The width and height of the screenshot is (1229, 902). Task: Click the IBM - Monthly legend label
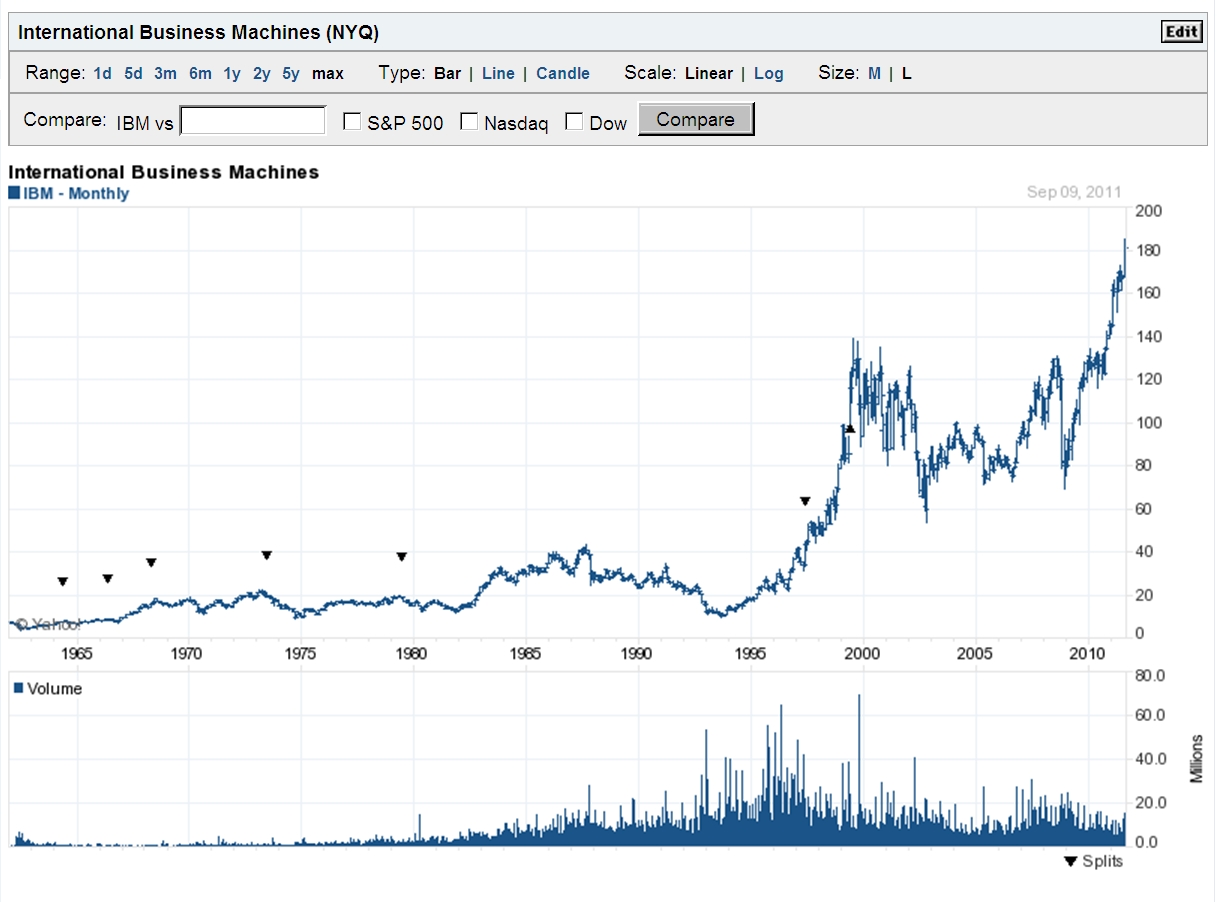(x=76, y=193)
